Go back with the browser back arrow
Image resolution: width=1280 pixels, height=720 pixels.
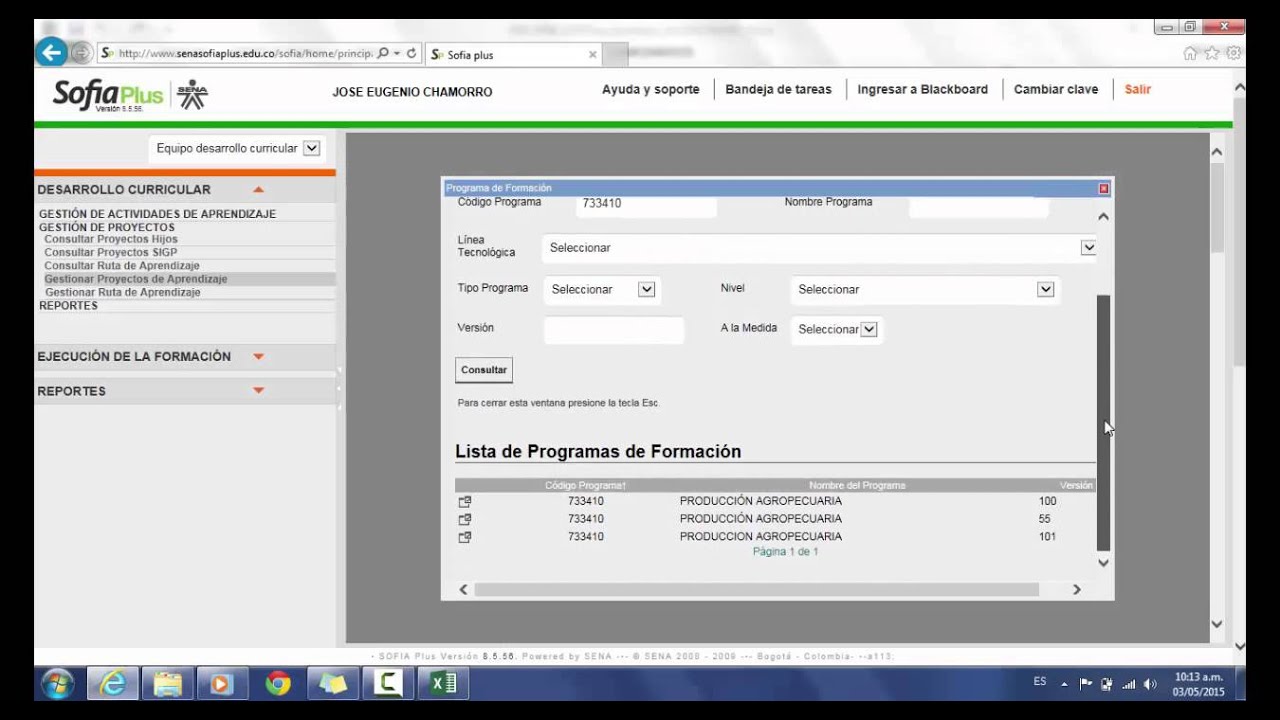(x=51, y=52)
